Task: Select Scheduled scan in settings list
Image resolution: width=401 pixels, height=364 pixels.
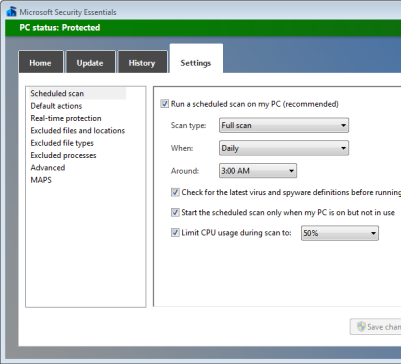Action: pos(77,93)
